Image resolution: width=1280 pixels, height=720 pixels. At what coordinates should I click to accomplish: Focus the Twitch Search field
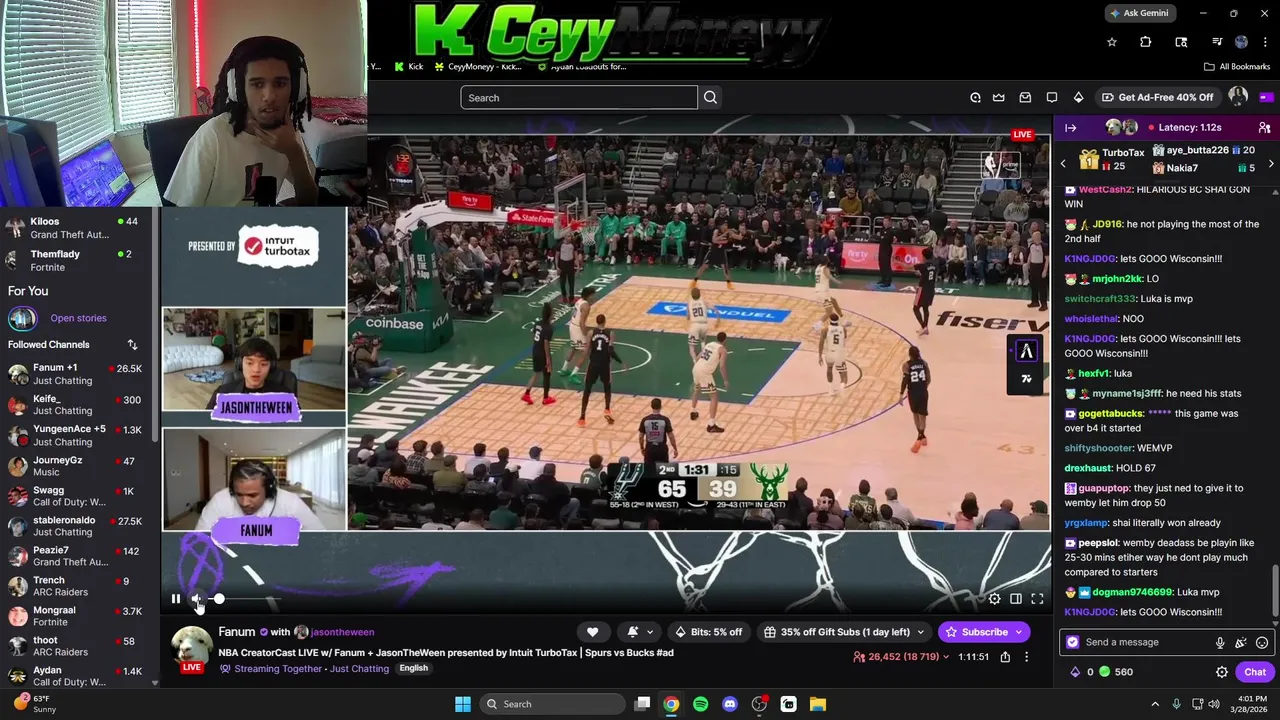click(579, 97)
